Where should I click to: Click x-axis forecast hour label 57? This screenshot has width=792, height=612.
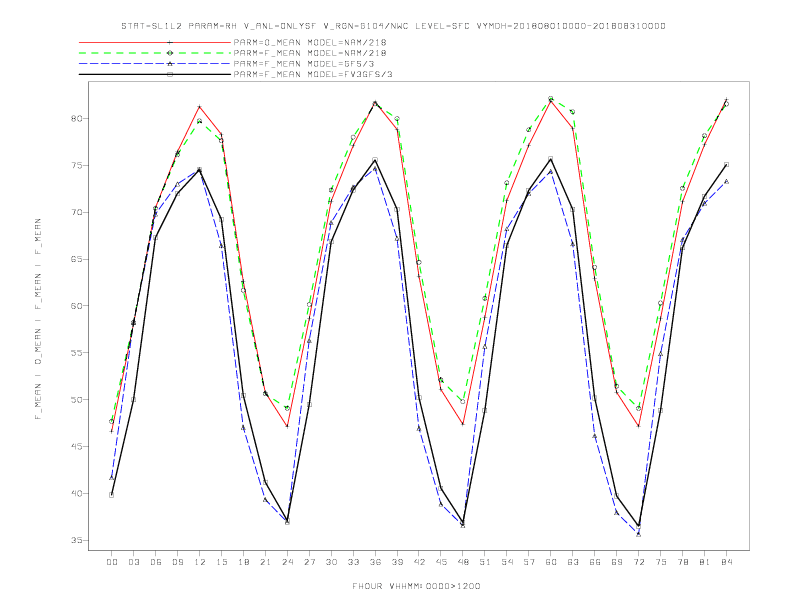529,562
